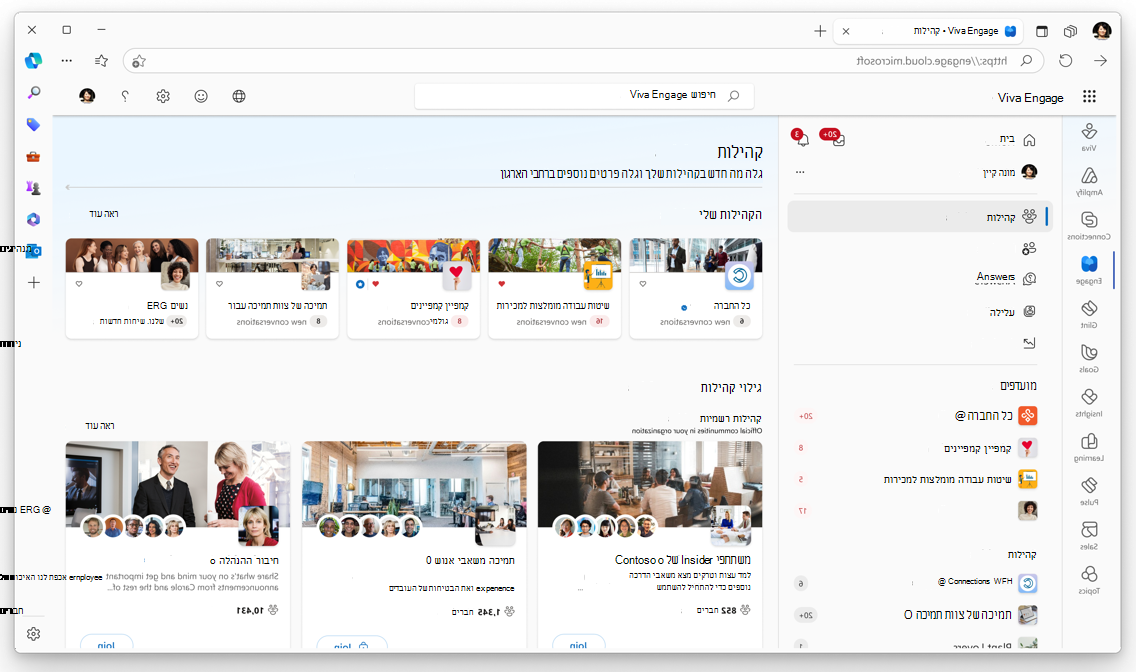Click the help question mark icon

pyautogui.click(x=125, y=96)
